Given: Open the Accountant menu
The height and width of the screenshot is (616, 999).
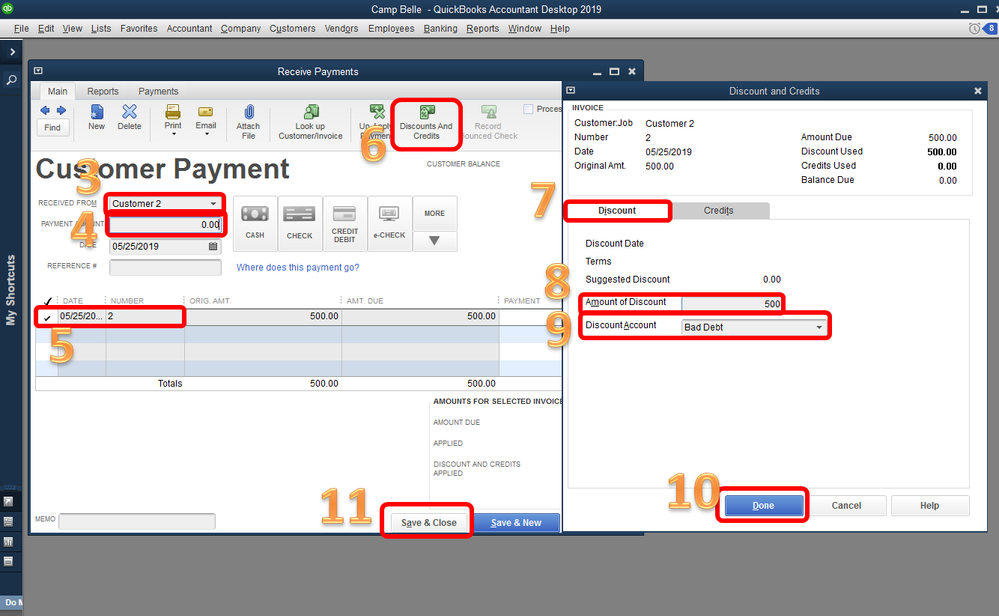Looking at the screenshot, I should coord(189,29).
